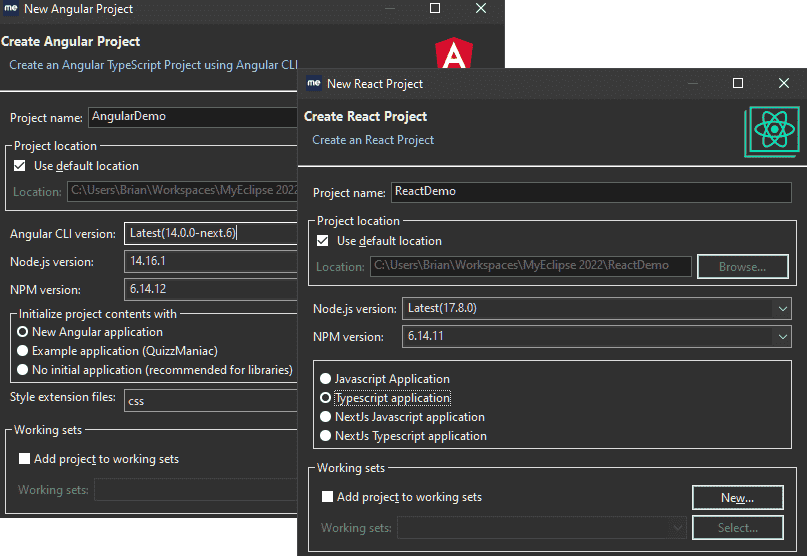The height and width of the screenshot is (556, 807).
Task: Open the React Node.js version dropdown arrow
Action: (783, 309)
